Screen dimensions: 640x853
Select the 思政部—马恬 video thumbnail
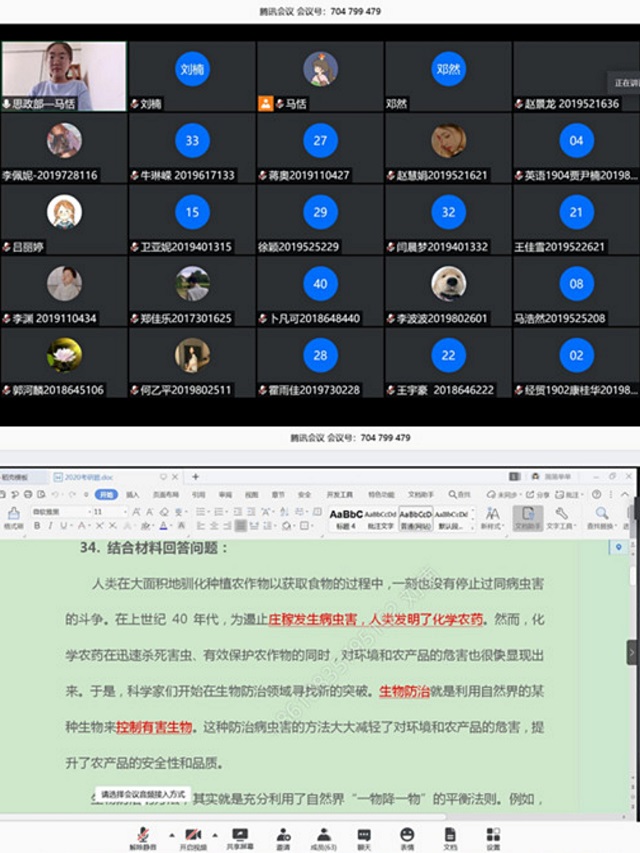pyautogui.click(x=64, y=76)
